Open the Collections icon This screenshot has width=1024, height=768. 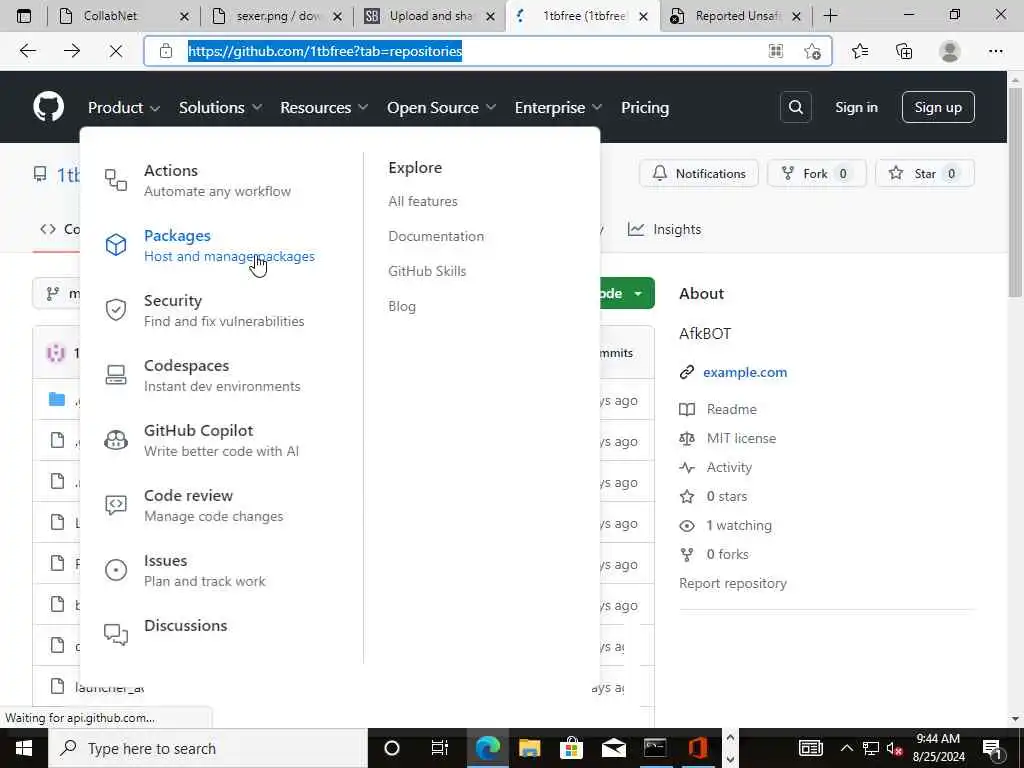(904, 51)
